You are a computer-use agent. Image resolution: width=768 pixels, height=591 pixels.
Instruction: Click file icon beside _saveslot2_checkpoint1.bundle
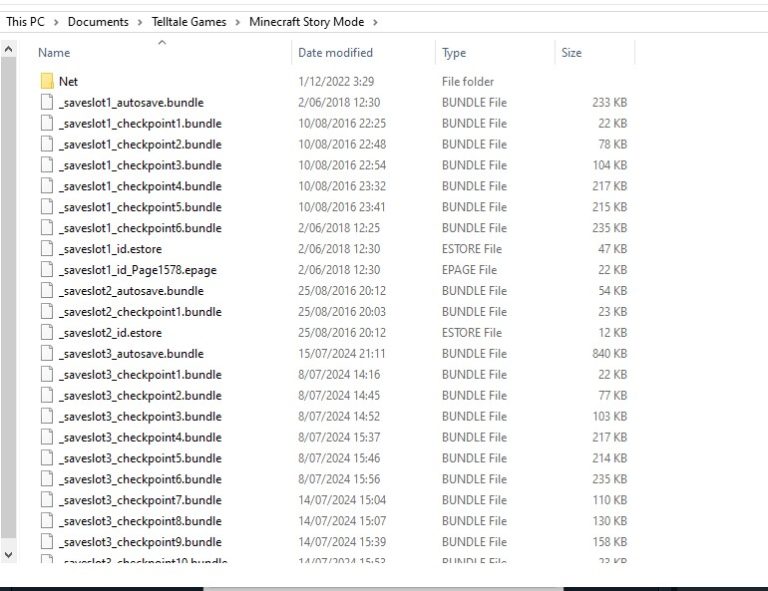(x=47, y=311)
